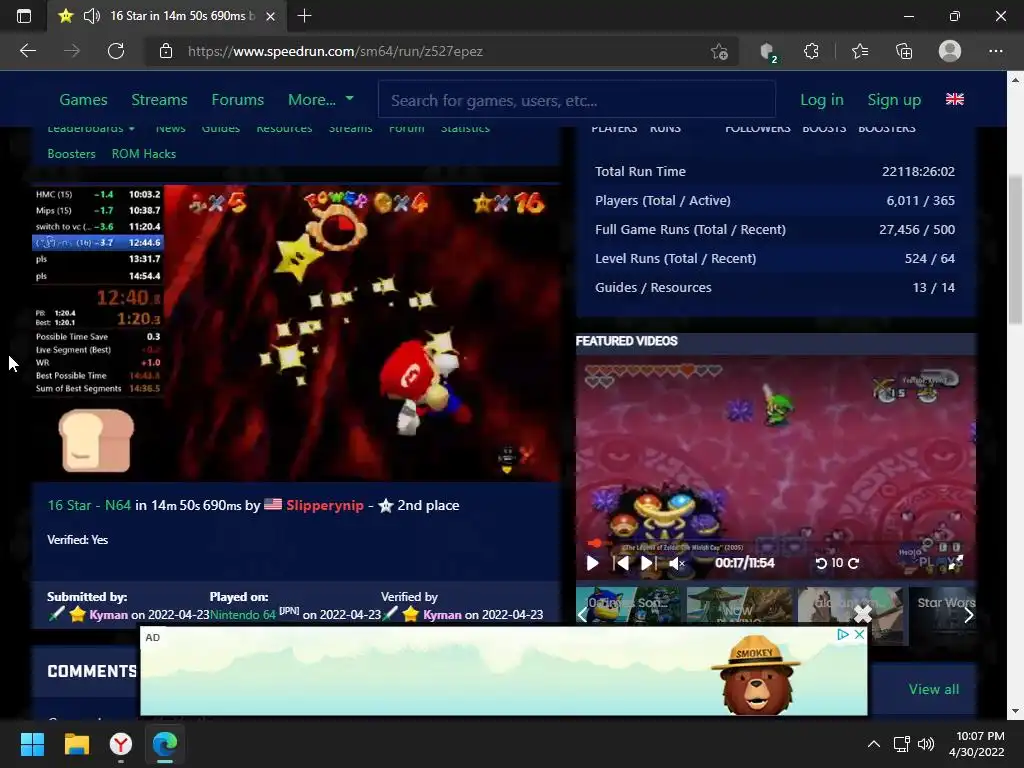Open Slipperynip's user profile
Image resolution: width=1024 pixels, height=768 pixels.
(x=325, y=505)
